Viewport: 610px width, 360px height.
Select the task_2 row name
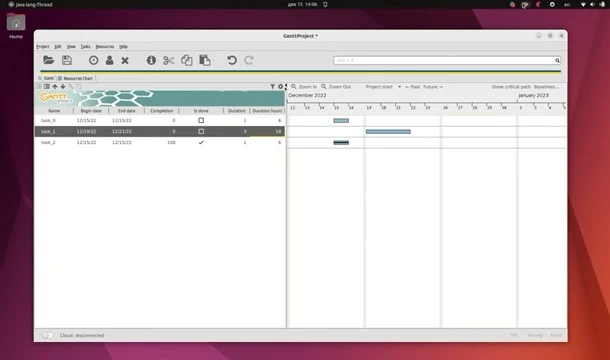48,142
